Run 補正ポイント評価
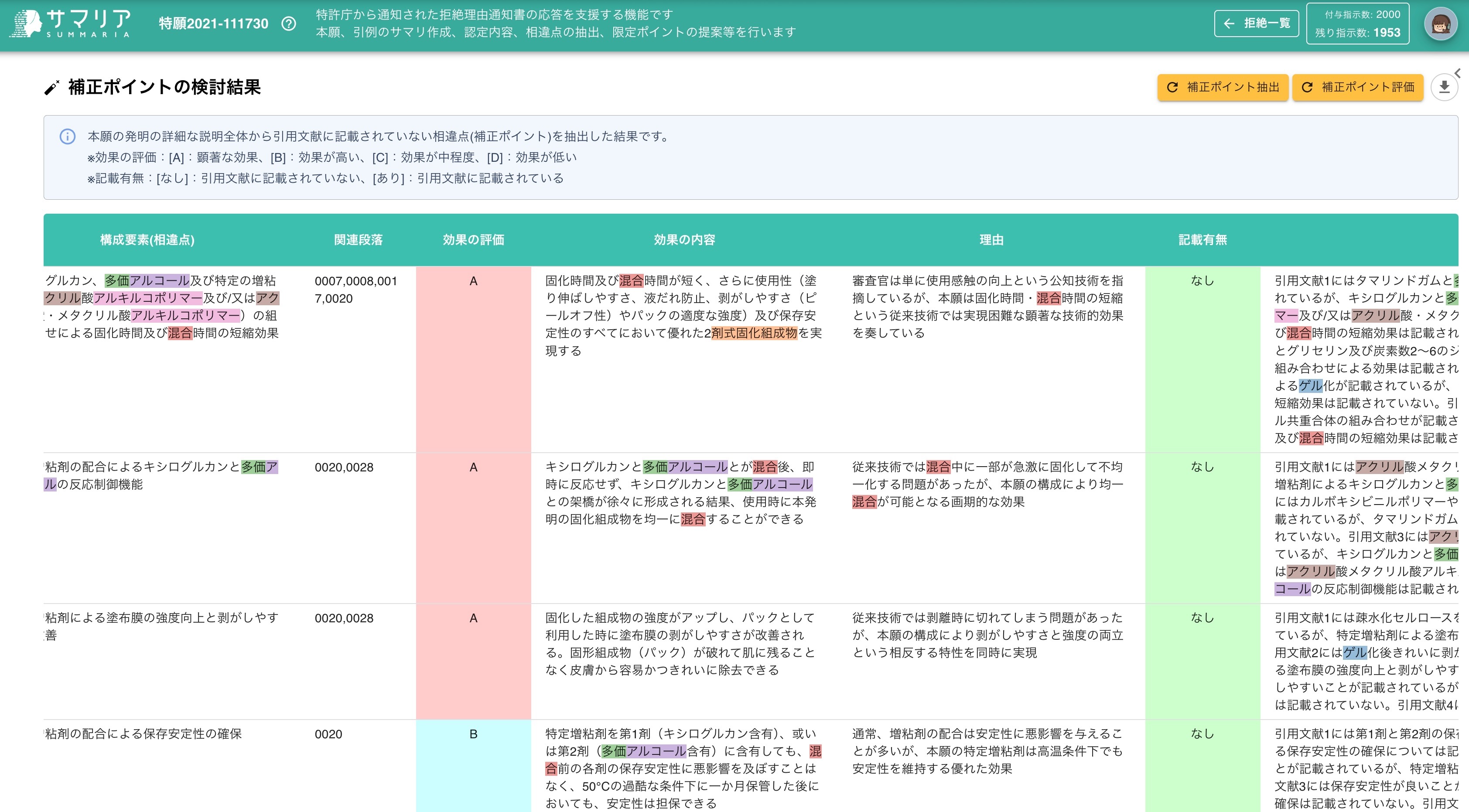Viewport: 1469px width, 812px height. pyautogui.click(x=1358, y=88)
